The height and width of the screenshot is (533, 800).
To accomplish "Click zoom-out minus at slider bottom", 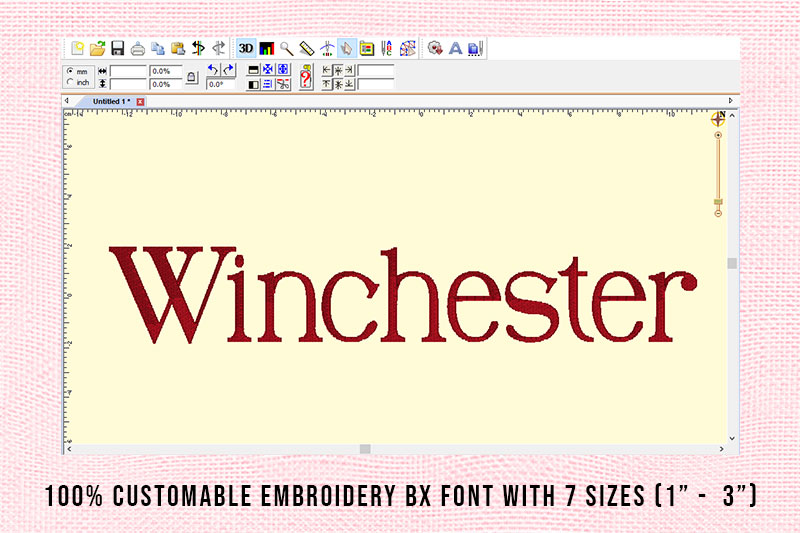I will (718, 213).
